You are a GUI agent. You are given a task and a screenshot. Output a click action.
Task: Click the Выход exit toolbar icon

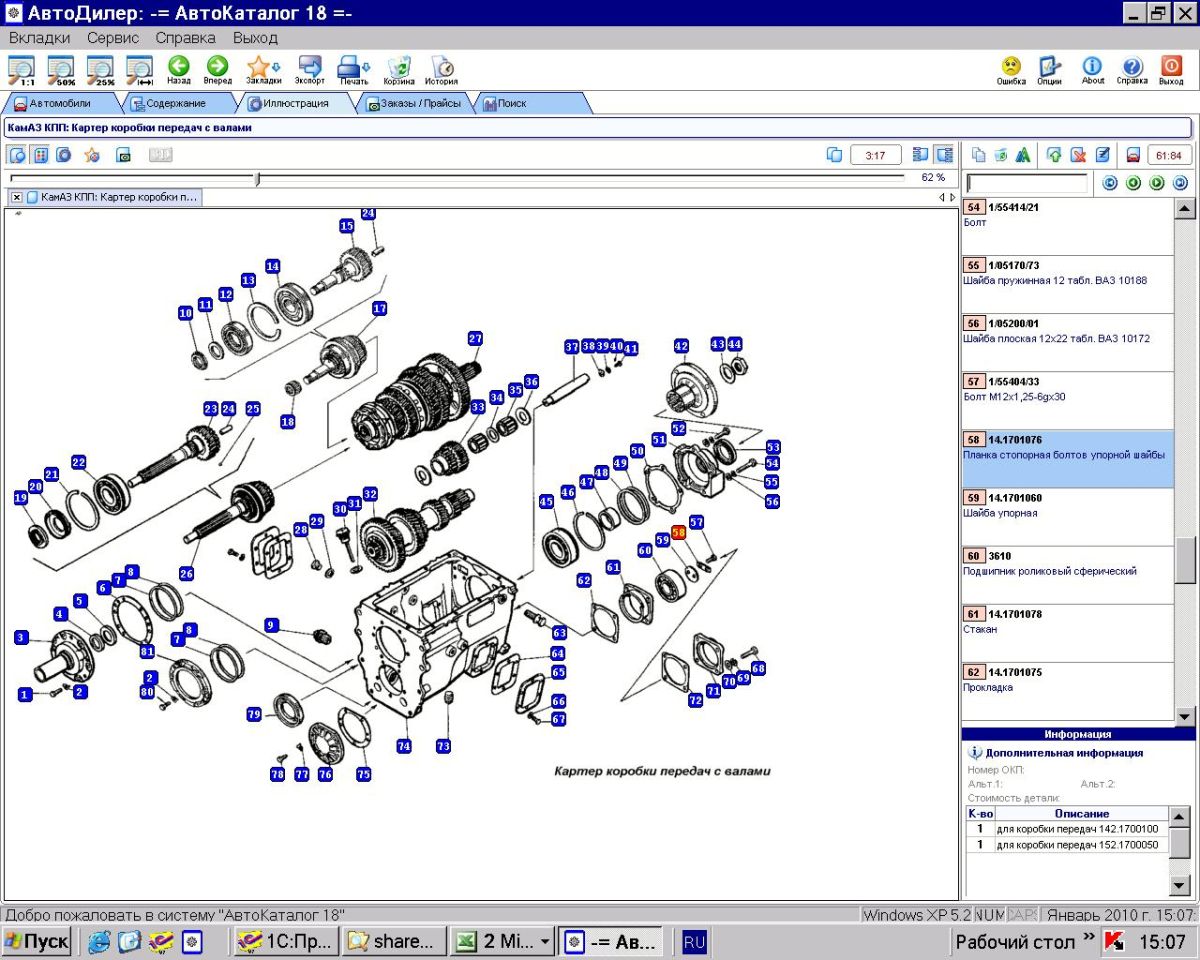pyautogui.click(x=1171, y=70)
